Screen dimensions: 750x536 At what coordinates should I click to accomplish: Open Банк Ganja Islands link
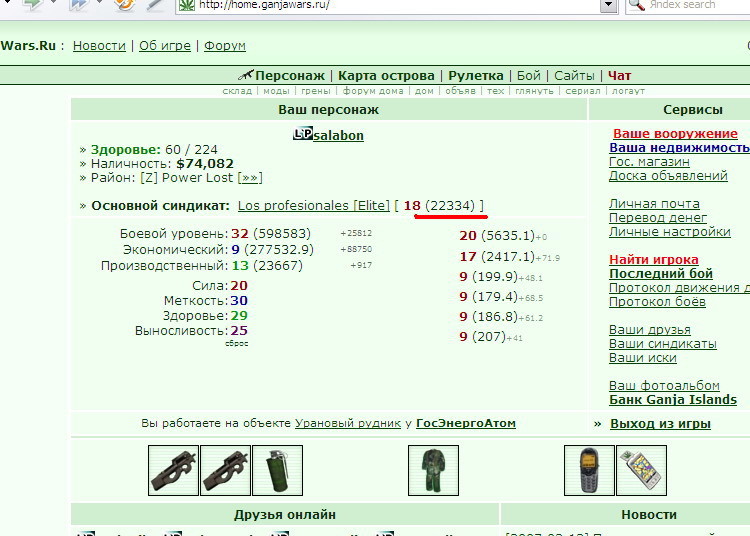(x=673, y=400)
